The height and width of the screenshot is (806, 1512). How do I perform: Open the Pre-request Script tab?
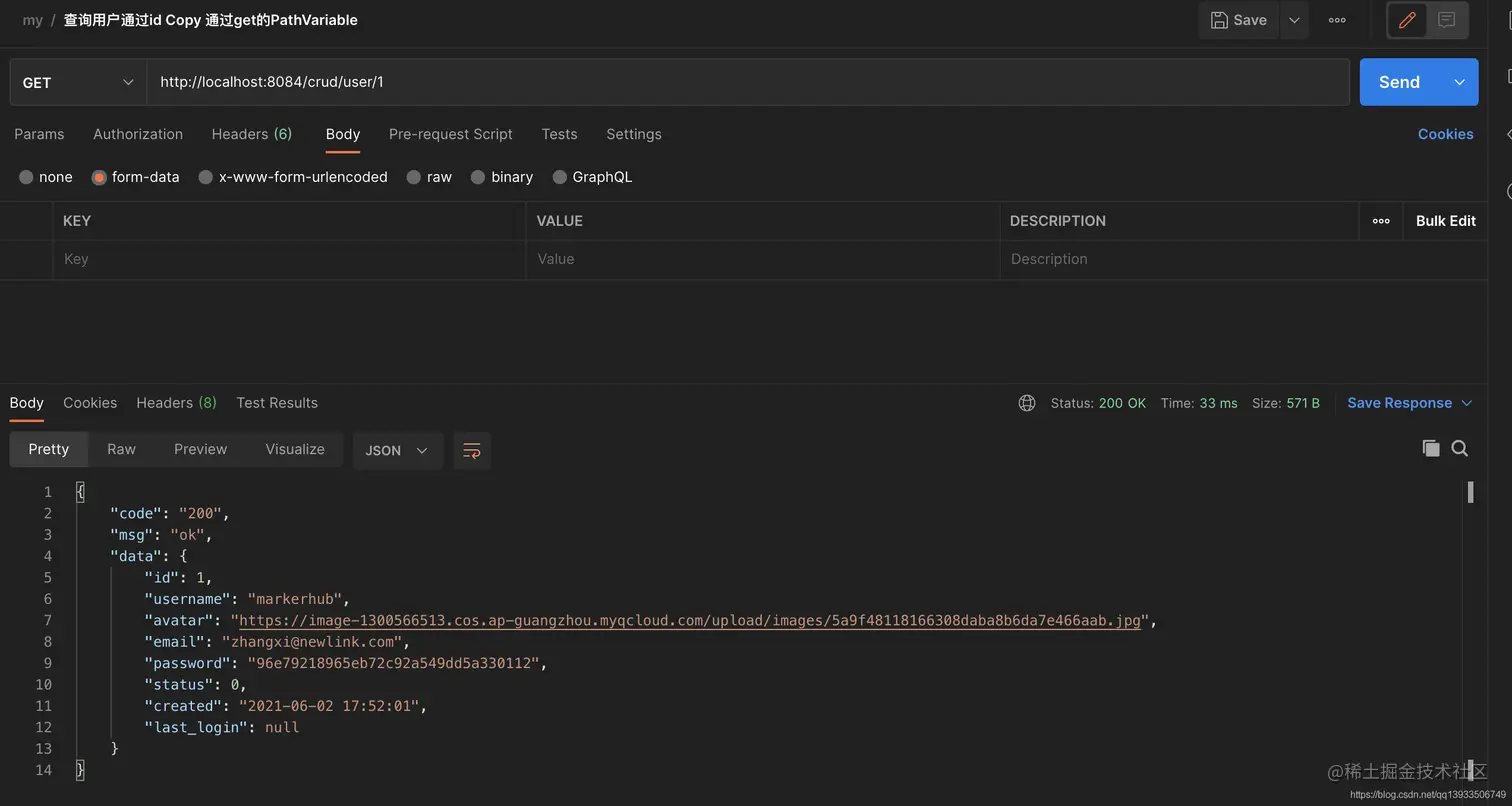click(x=451, y=134)
